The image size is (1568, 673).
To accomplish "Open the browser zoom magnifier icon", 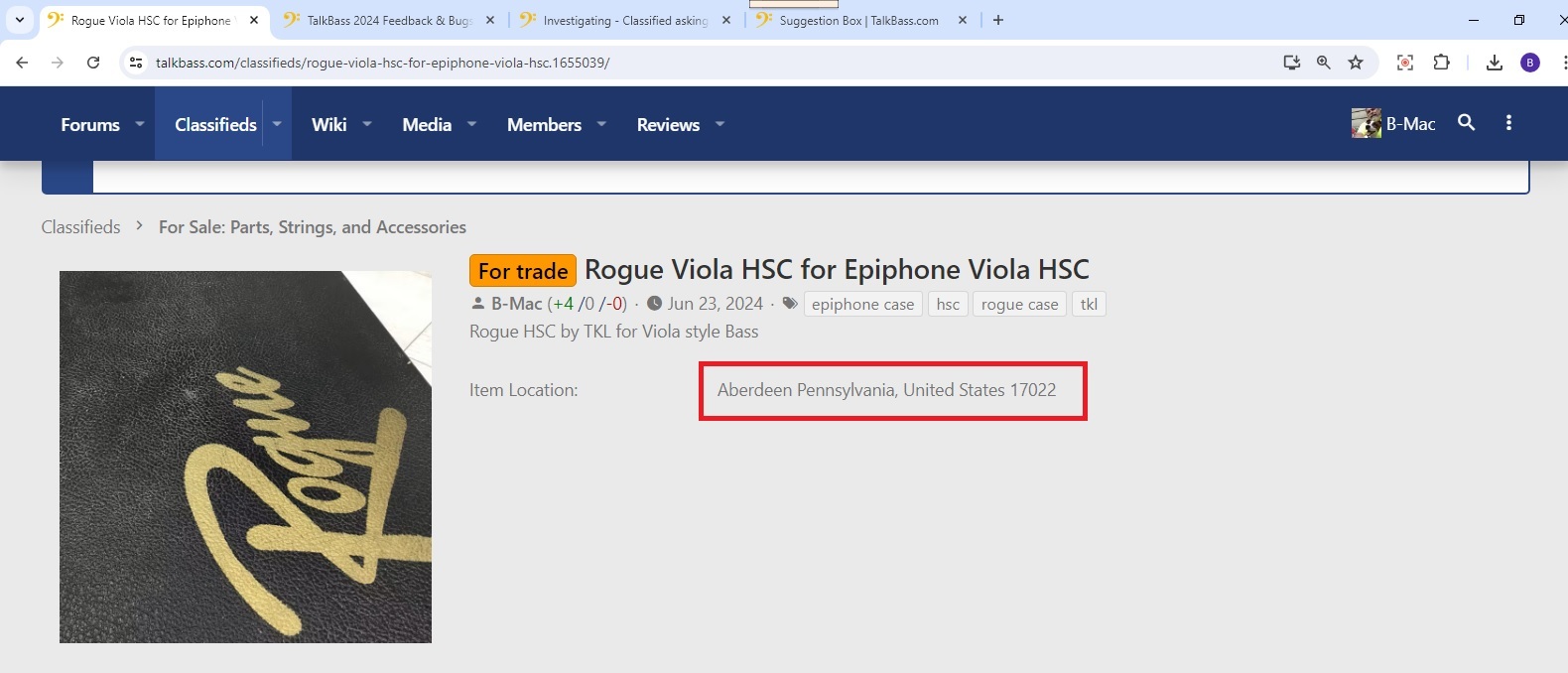I will click(1323, 63).
